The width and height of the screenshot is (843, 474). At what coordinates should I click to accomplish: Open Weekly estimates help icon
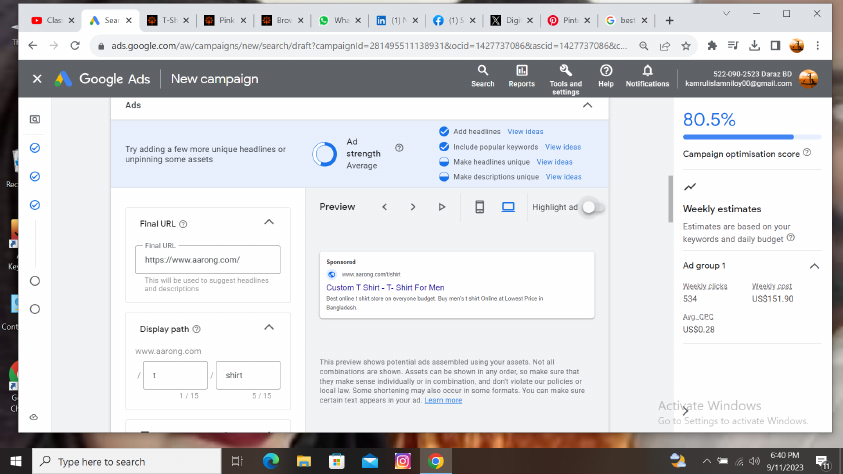[x=790, y=238]
